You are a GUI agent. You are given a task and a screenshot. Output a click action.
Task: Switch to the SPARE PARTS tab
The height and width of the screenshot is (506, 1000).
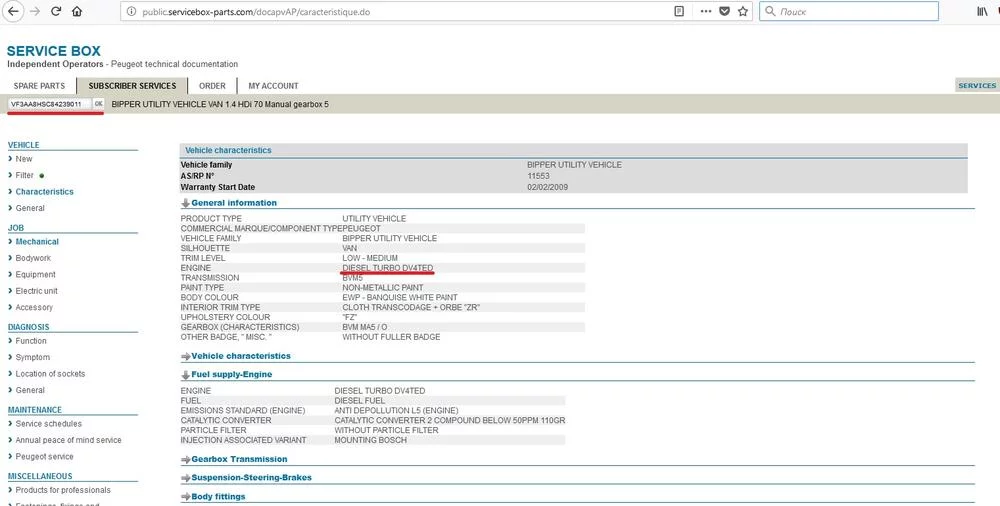[x=40, y=86]
